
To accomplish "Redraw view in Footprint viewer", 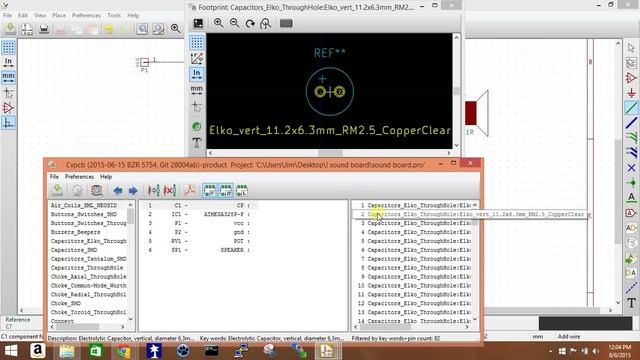I will [250, 23].
